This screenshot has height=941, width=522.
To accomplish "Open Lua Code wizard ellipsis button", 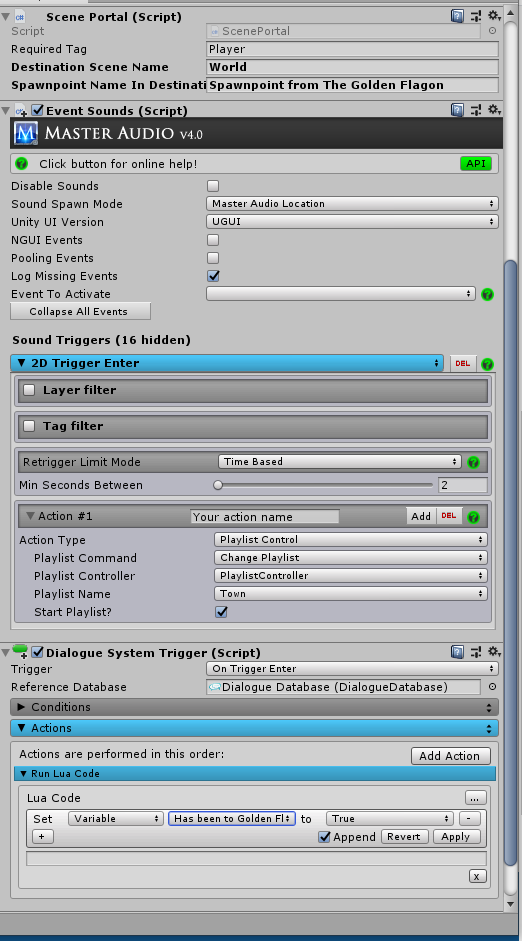I will click(475, 798).
